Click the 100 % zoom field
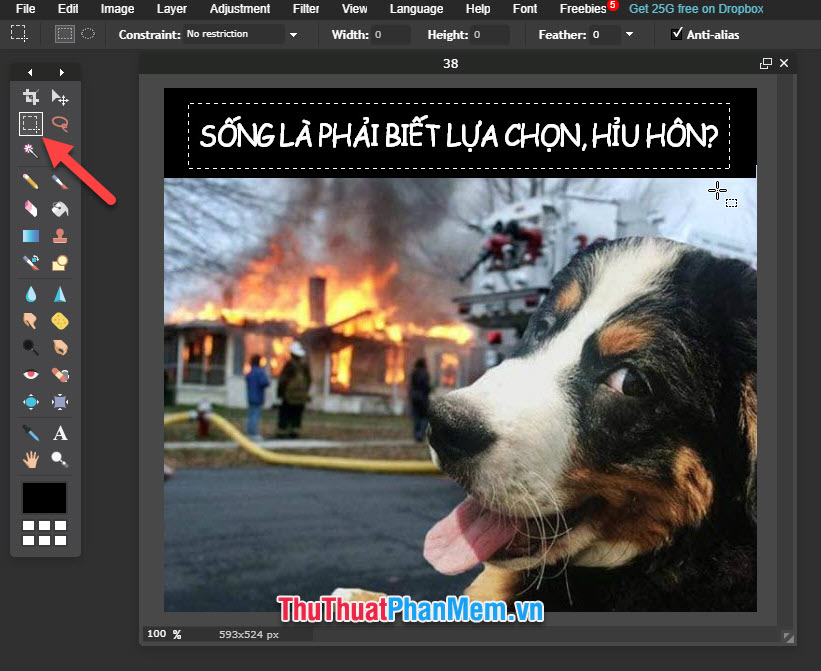This screenshot has width=821, height=671. (x=164, y=634)
